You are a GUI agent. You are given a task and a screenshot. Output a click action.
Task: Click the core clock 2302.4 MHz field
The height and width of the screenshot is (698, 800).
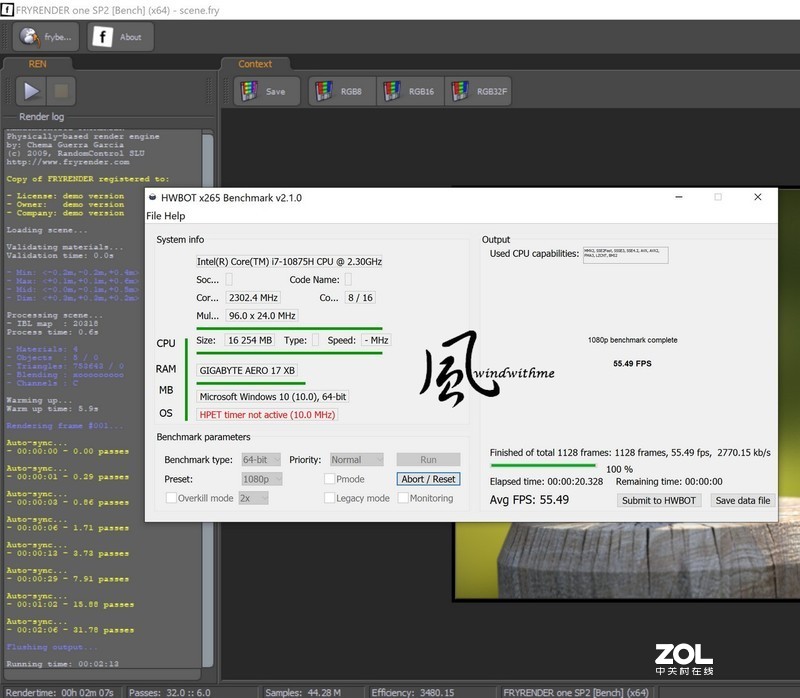[x=253, y=297]
